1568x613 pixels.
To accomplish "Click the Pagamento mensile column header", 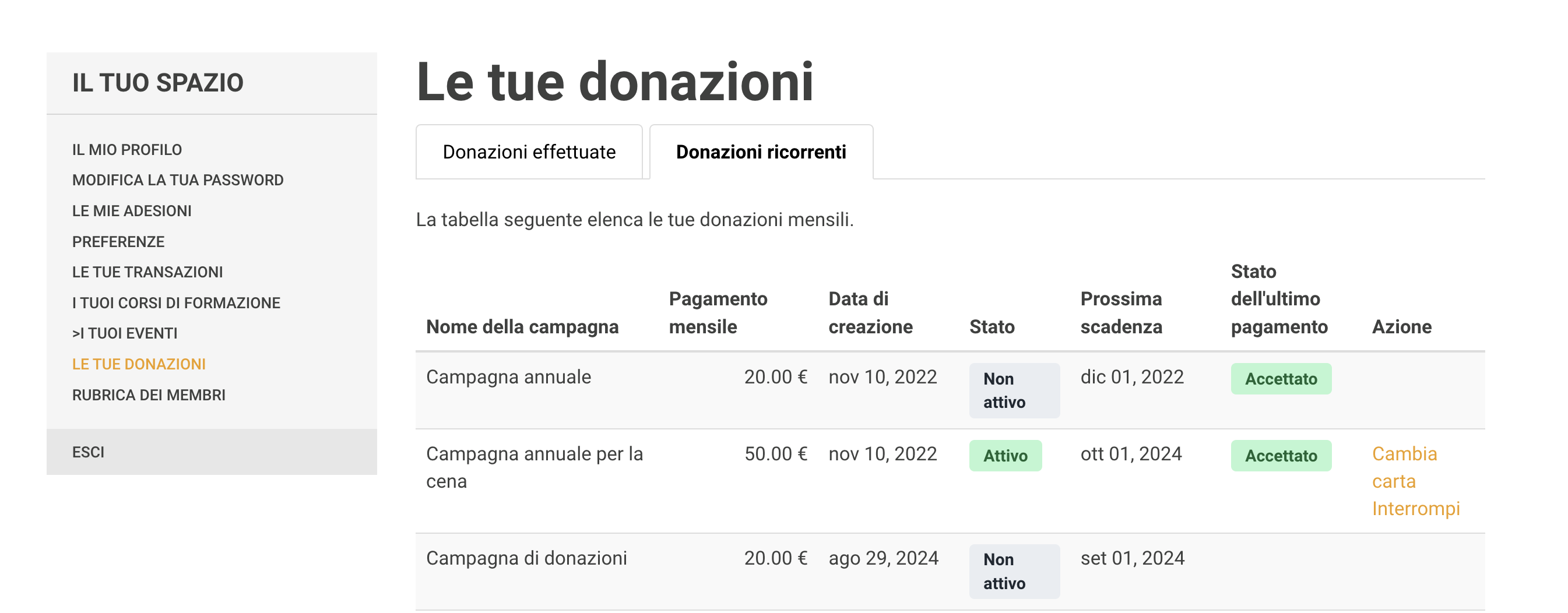I will (x=717, y=313).
